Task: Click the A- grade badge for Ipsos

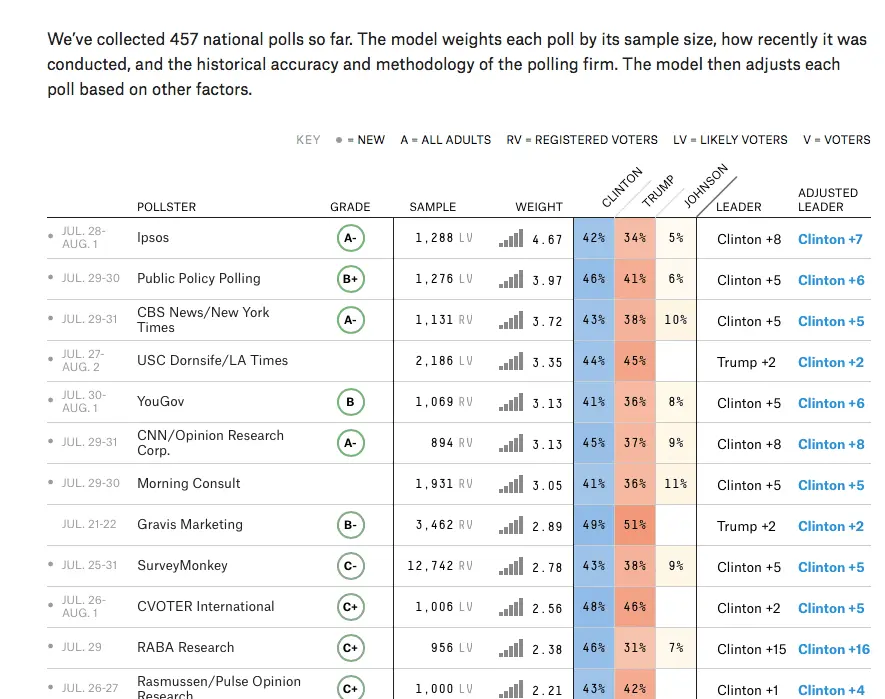Action: [350, 239]
